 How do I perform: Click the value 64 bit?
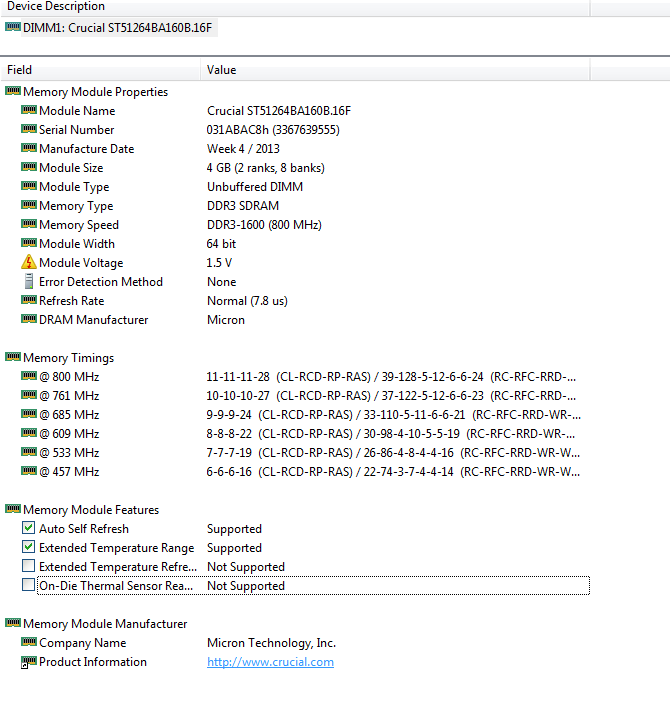pos(221,244)
